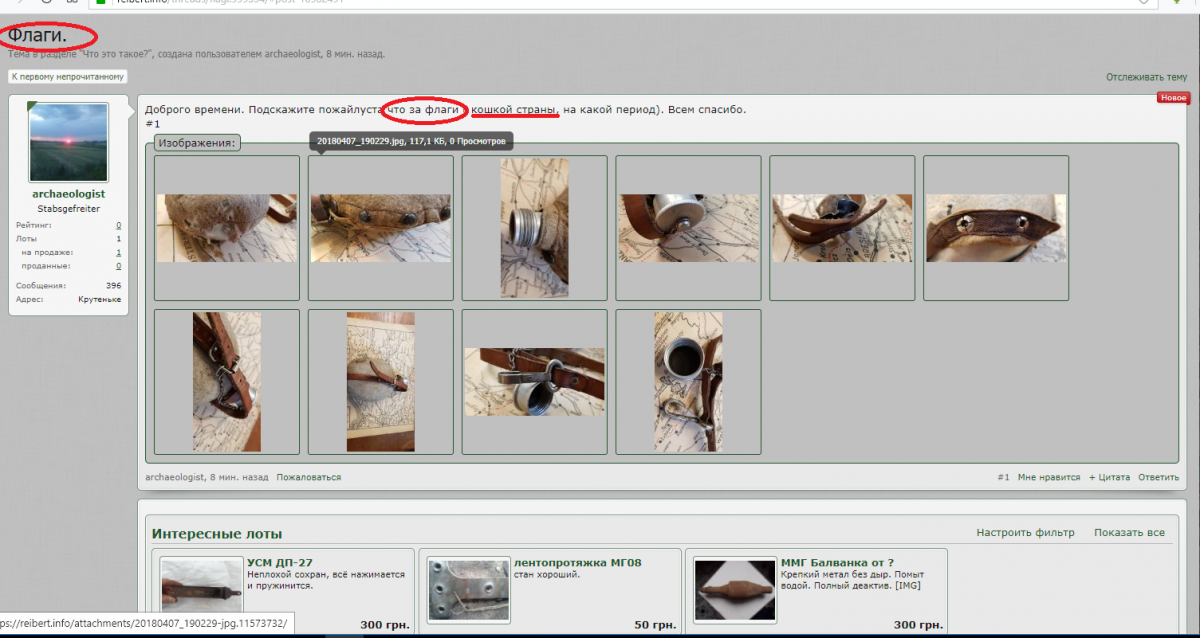Like the post via "Мне нравится"
Screen dimensions: 1200x638
(x=1048, y=478)
